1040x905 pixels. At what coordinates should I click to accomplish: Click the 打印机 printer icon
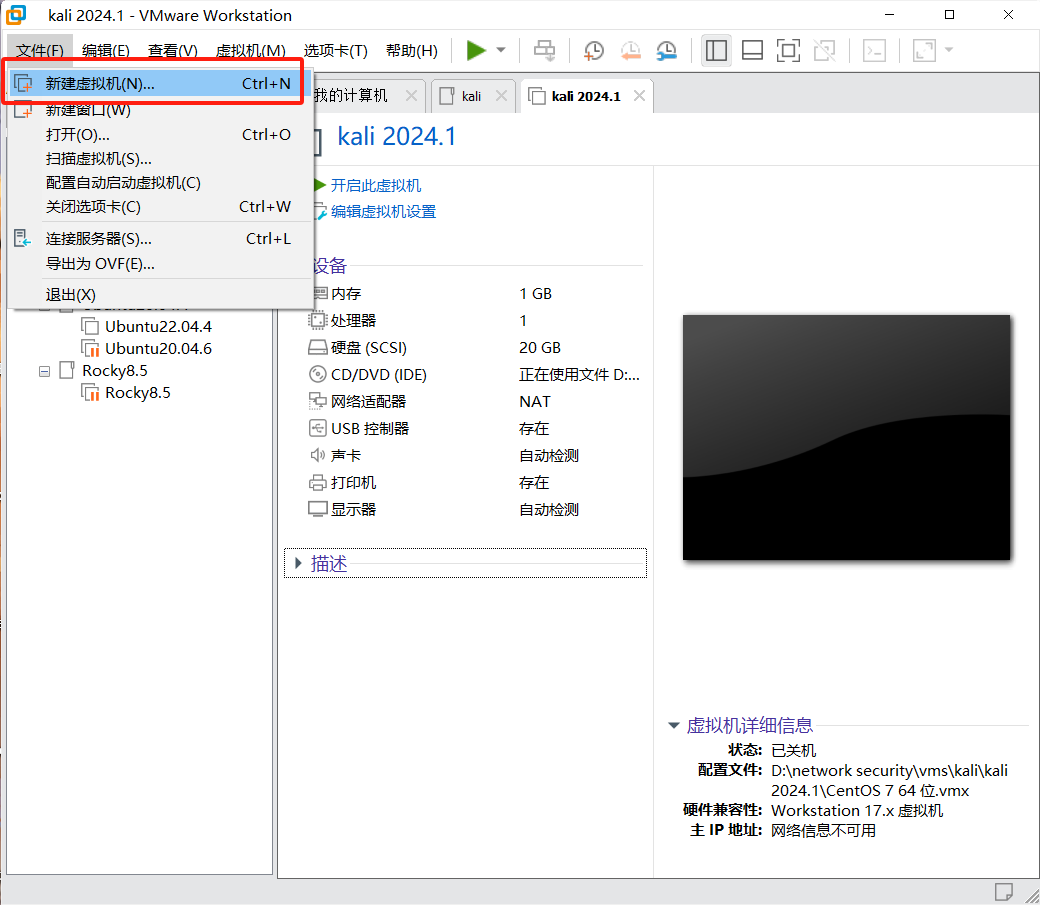click(x=318, y=482)
